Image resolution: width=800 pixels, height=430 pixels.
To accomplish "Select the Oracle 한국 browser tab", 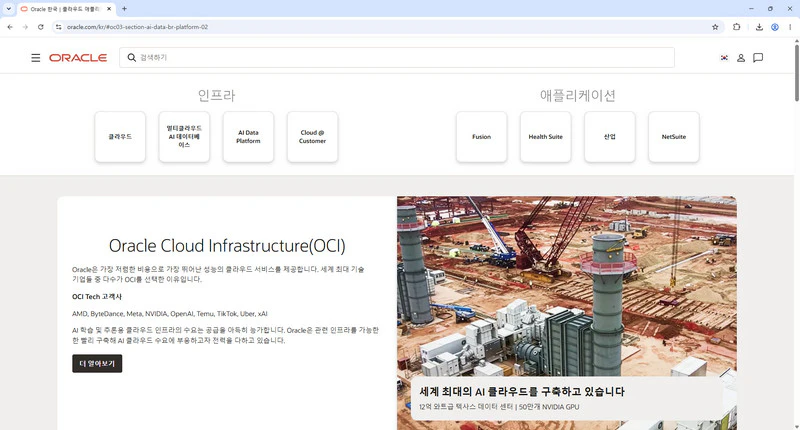I will (x=66, y=9).
